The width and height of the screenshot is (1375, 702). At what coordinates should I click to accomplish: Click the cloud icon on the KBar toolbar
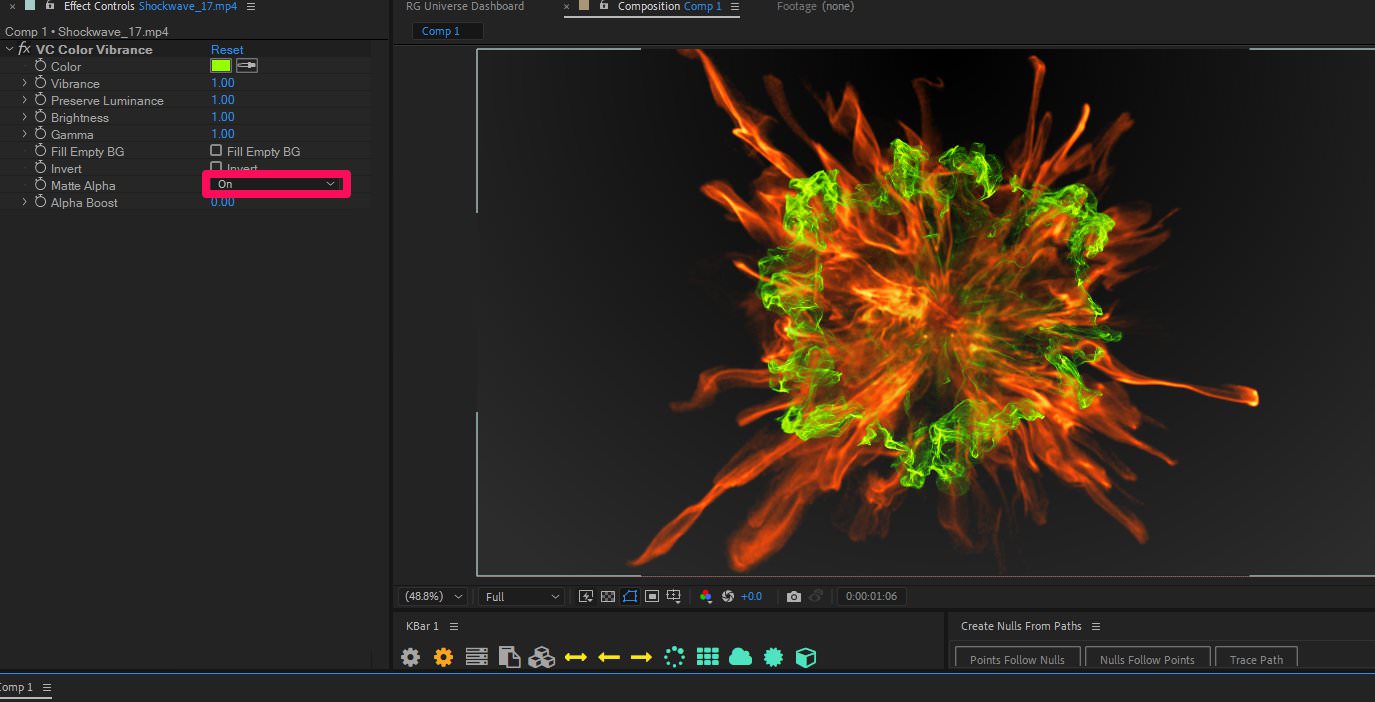741,657
